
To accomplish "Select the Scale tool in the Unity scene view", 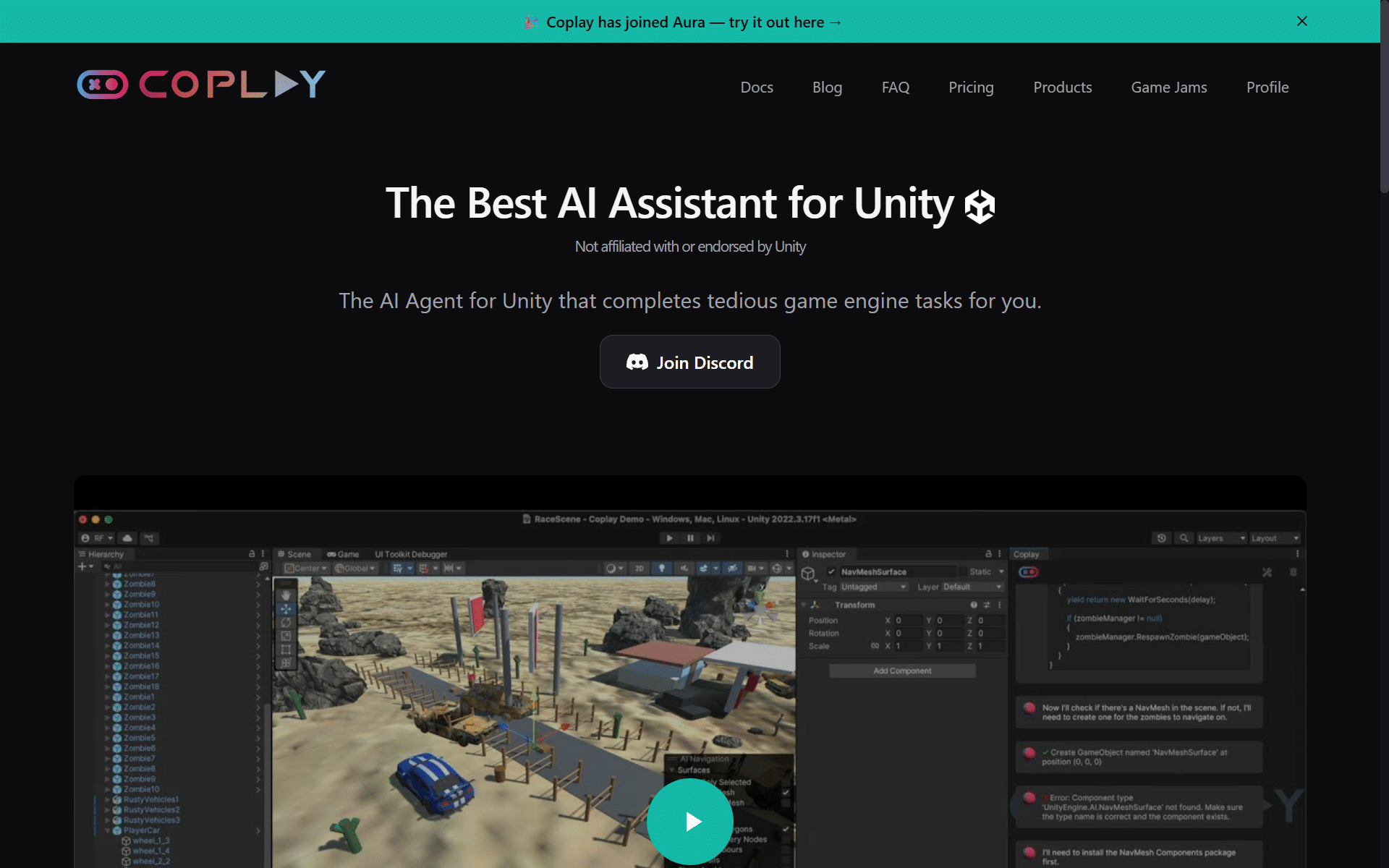I will click(x=286, y=636).
